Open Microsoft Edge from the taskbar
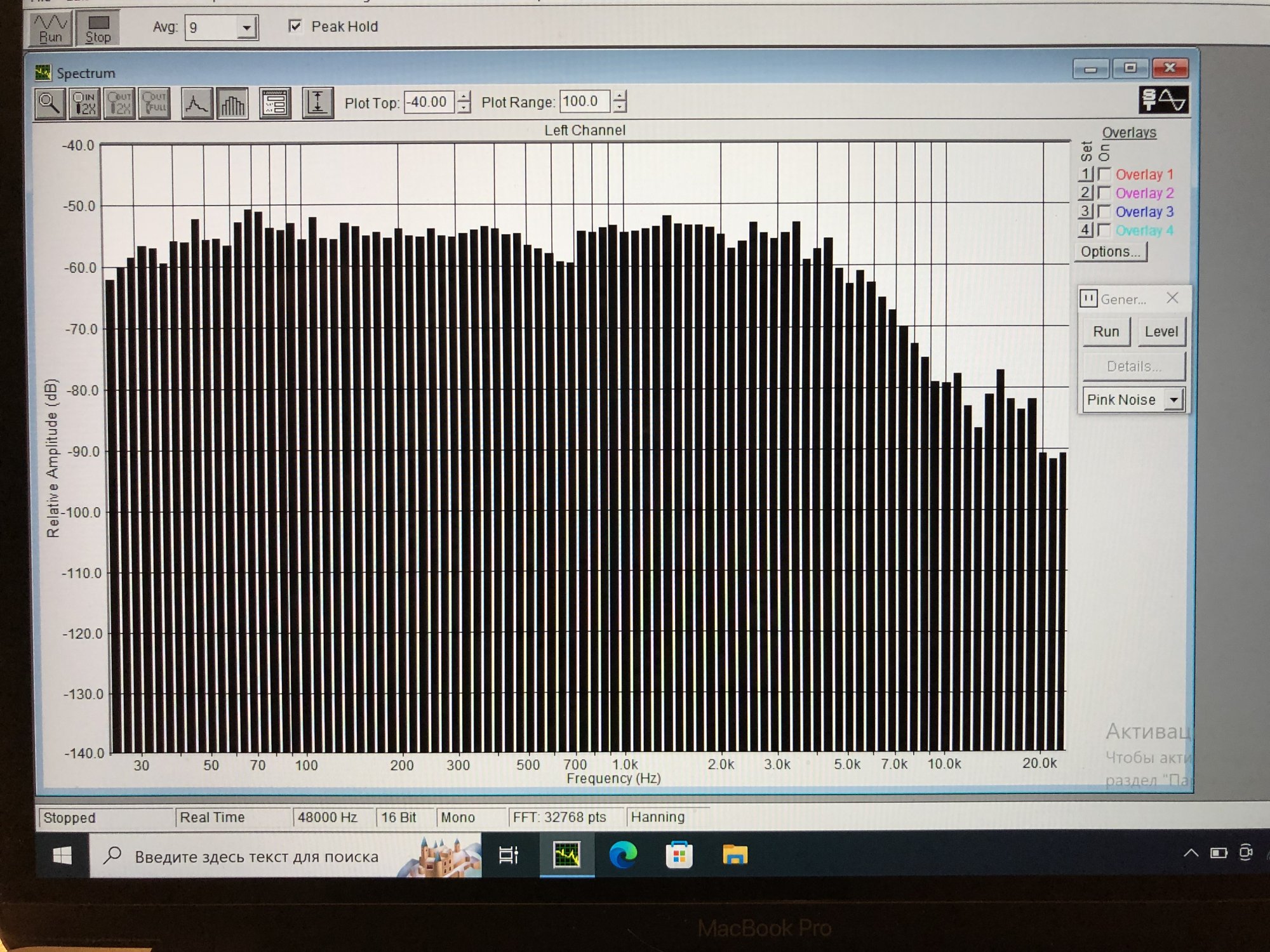1270x952 pixels. click(623, 856)
